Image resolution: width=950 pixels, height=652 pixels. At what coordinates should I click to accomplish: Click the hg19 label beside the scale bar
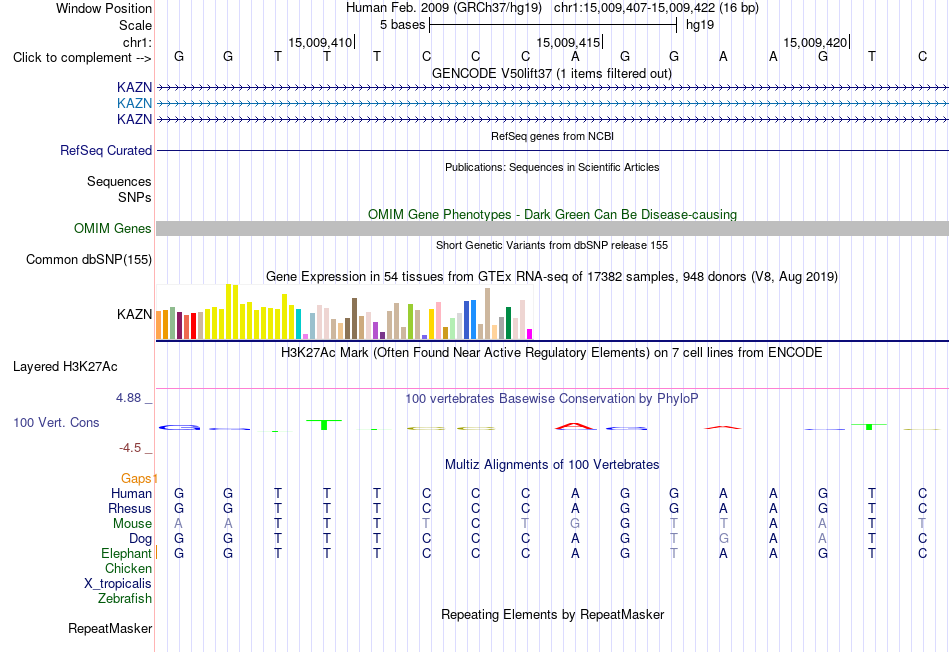click(700, 25)
